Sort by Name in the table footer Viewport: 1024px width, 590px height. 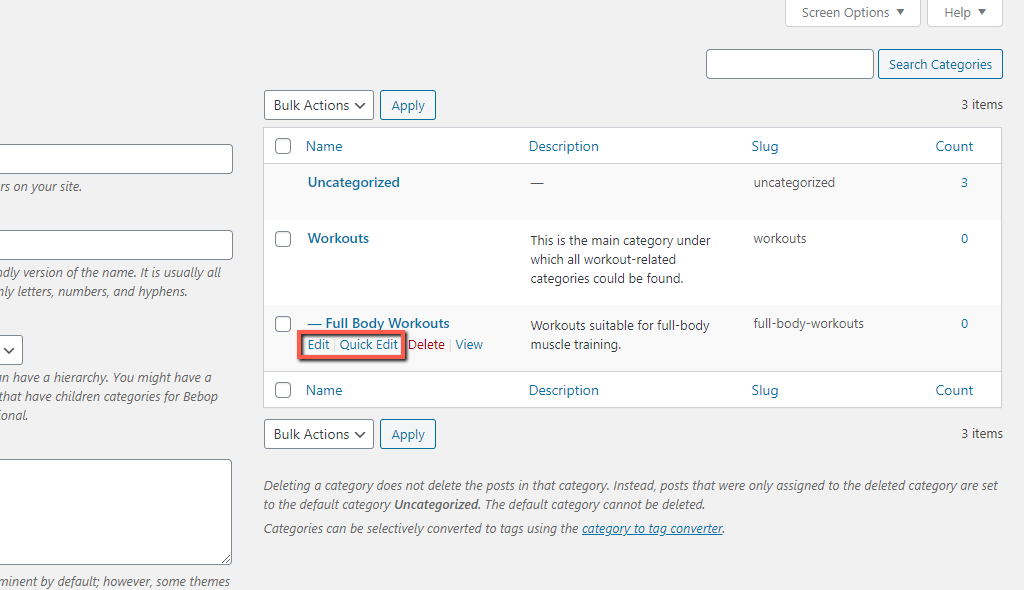[x=324, y=390]
